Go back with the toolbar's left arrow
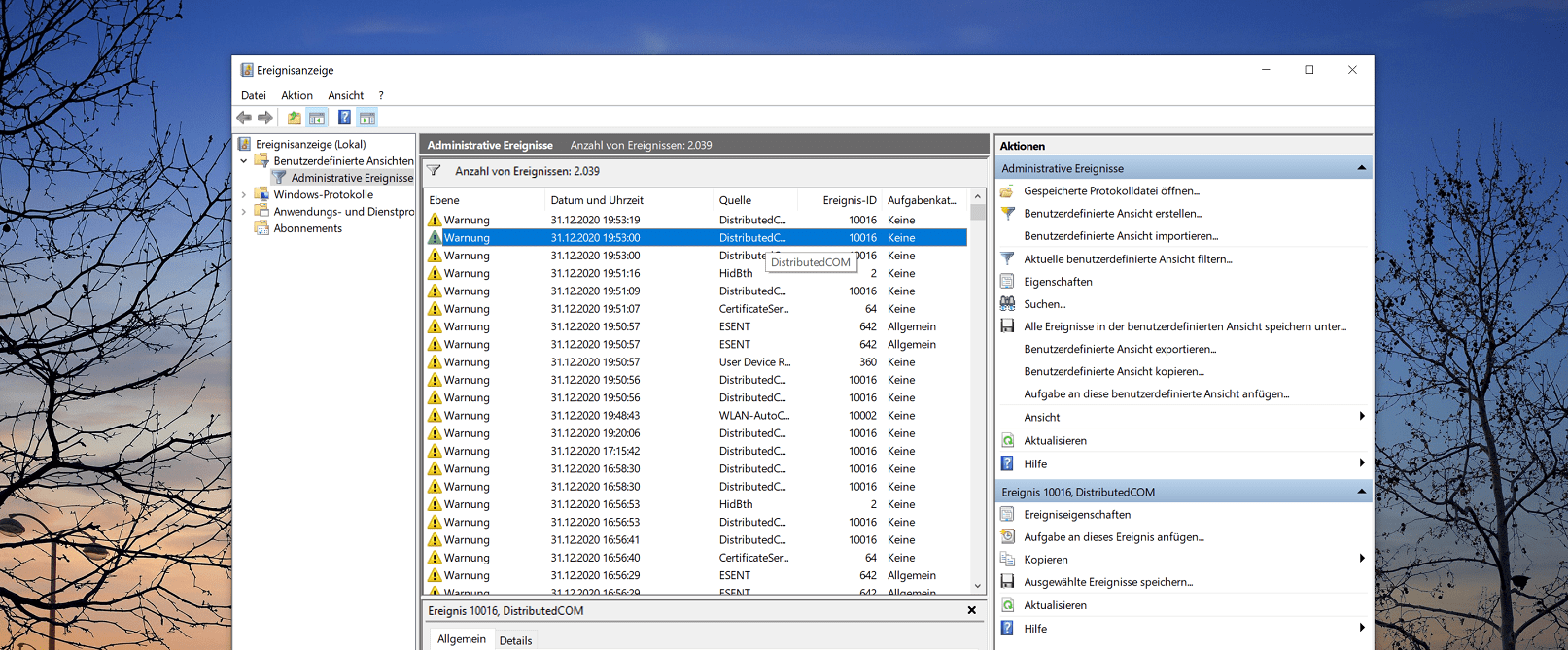This screenshot has width=1568, height=650. click(x=244, y=118)
